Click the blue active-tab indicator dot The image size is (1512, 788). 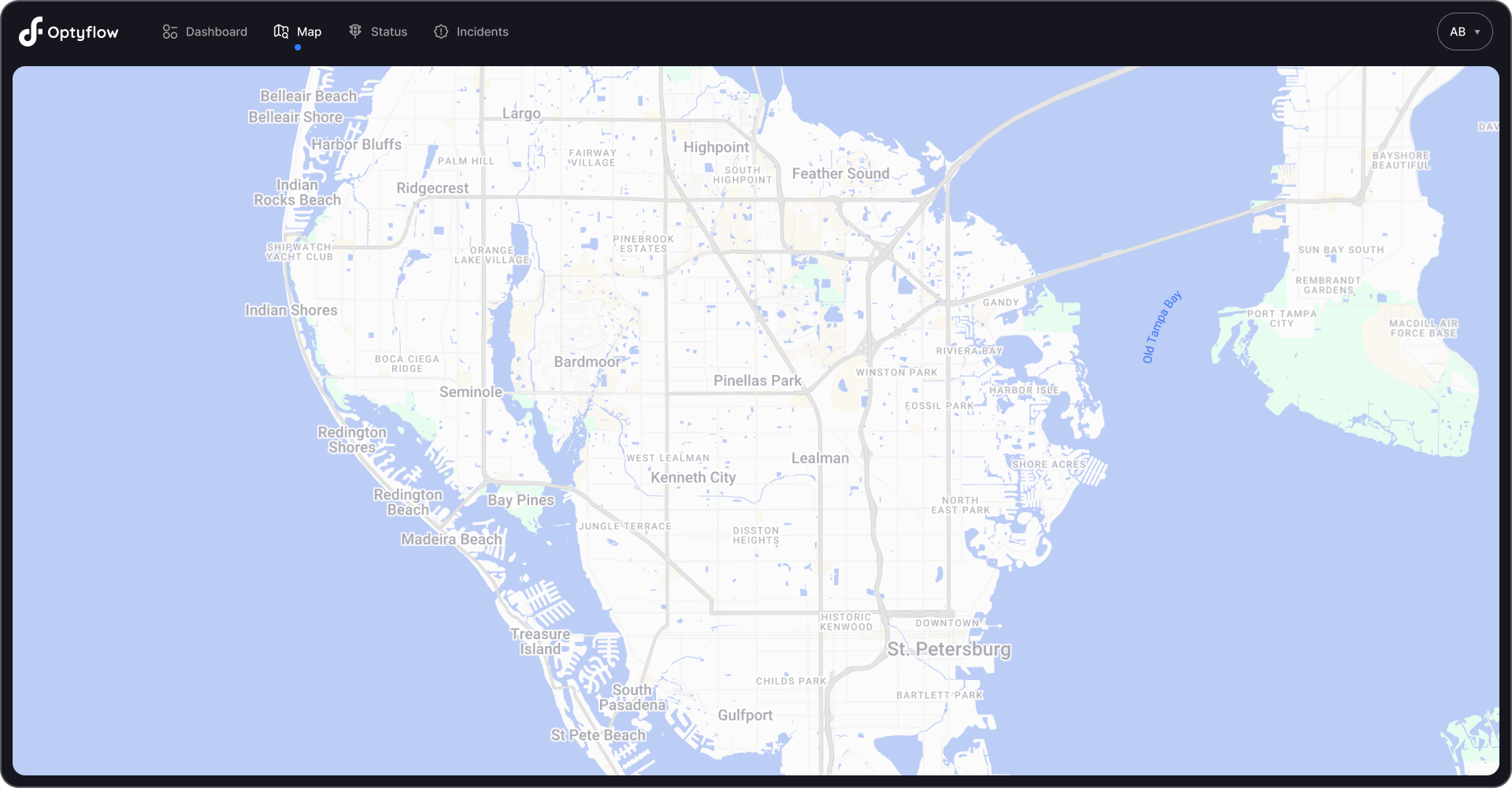click(x=298, y=47)
